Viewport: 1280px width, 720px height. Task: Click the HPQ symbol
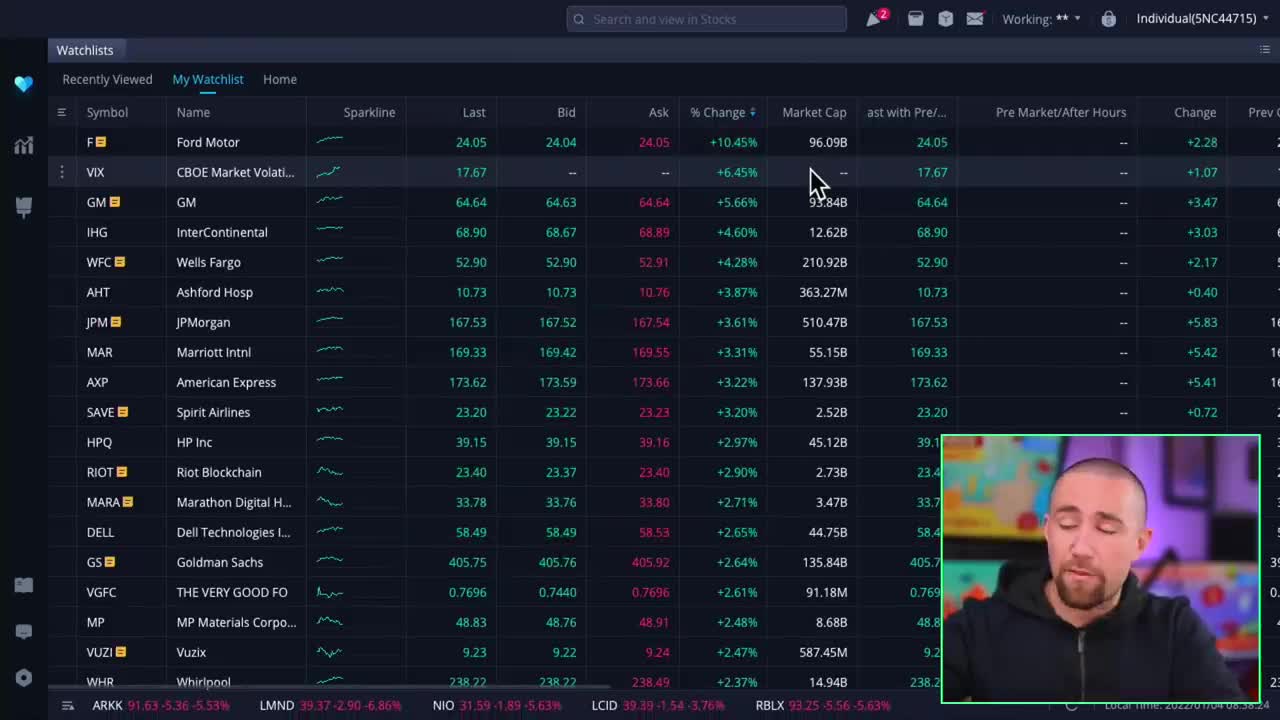99,442
